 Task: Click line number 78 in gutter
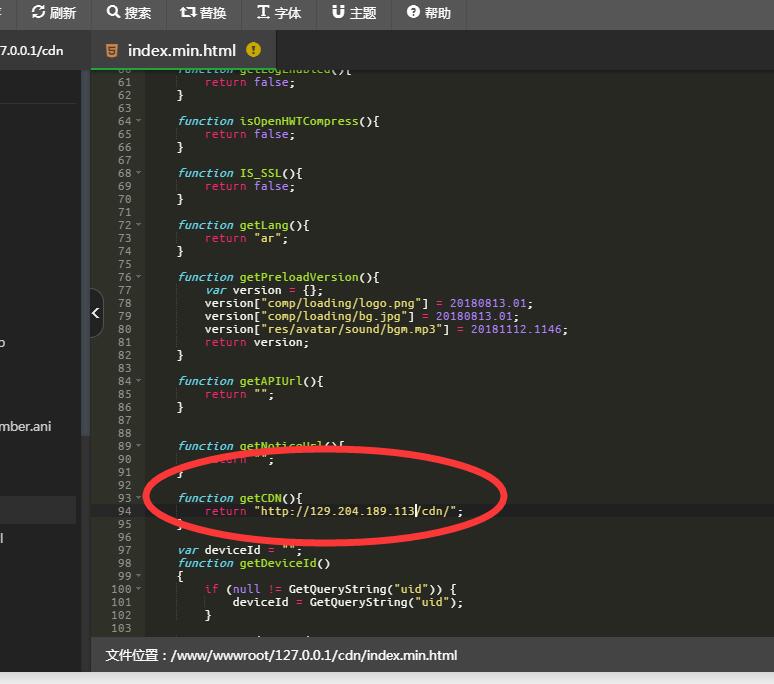(125, 303)
